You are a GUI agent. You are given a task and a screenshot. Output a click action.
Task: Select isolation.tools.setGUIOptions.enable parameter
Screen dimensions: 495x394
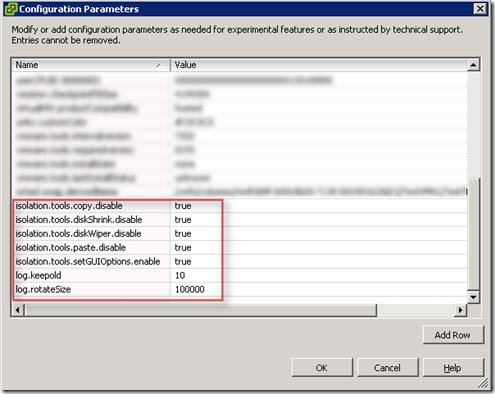(x=240, y=262)
